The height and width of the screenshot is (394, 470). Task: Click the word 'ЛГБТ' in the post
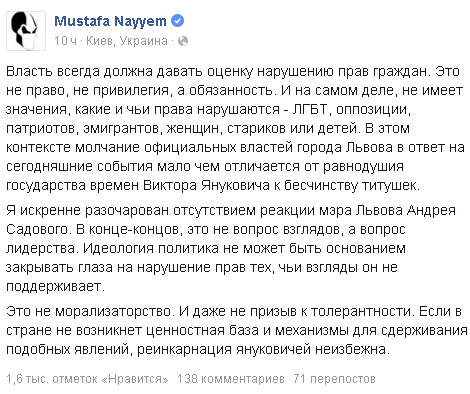click(x=311, y=109)
